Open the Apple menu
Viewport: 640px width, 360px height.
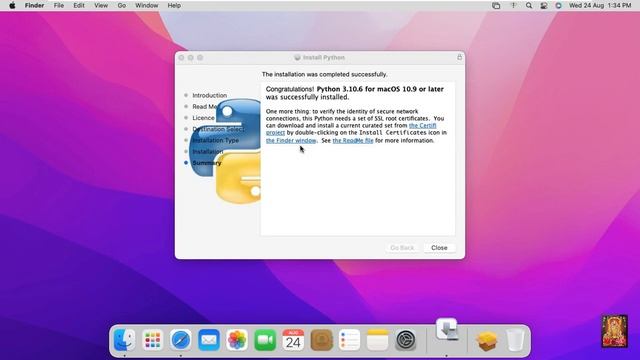[x=12, y=5]
